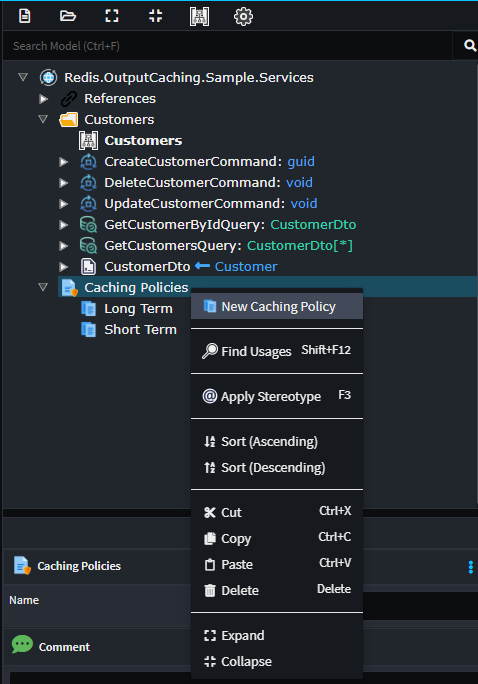This screenshot has height=684, width=478.
Task: Collapse the Redis.OutputCaching.Sample.Services root node
Action: [23, 77]
